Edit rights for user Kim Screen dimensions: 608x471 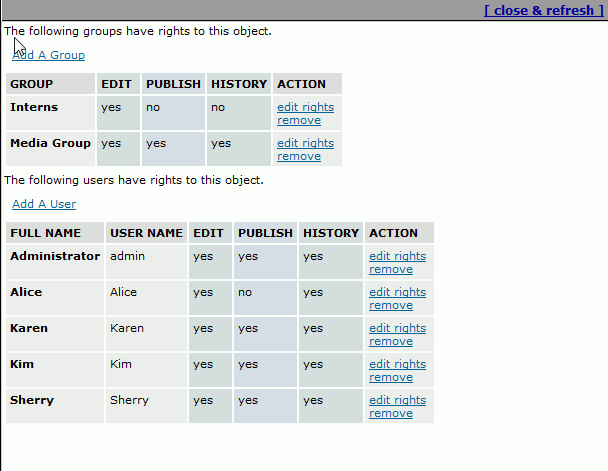pyautogui.click(x=397, y=364)
